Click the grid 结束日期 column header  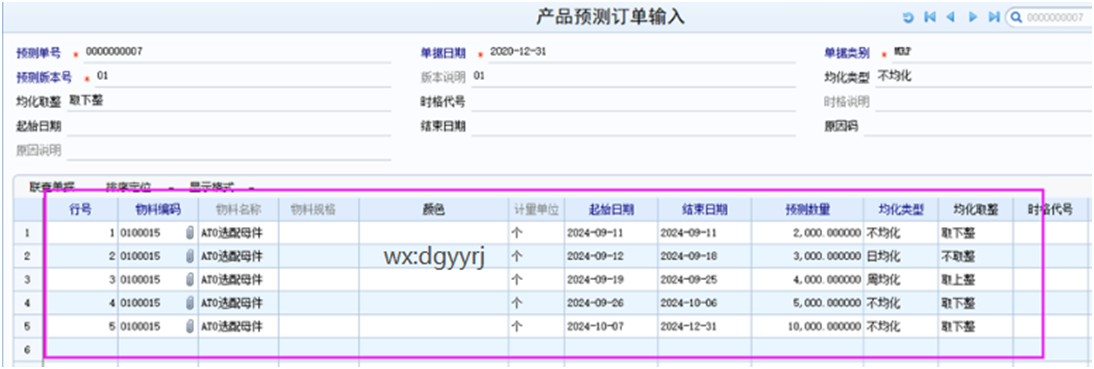coord(705,209)
